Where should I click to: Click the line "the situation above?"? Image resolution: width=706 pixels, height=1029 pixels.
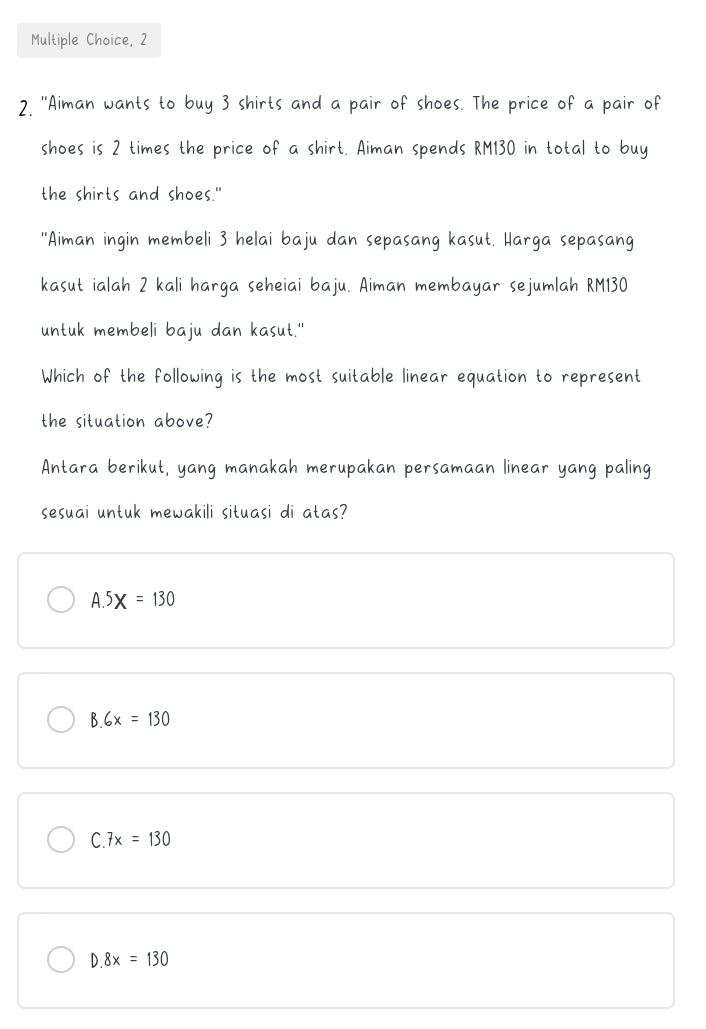pyautogui.click(x=127, y=421)
